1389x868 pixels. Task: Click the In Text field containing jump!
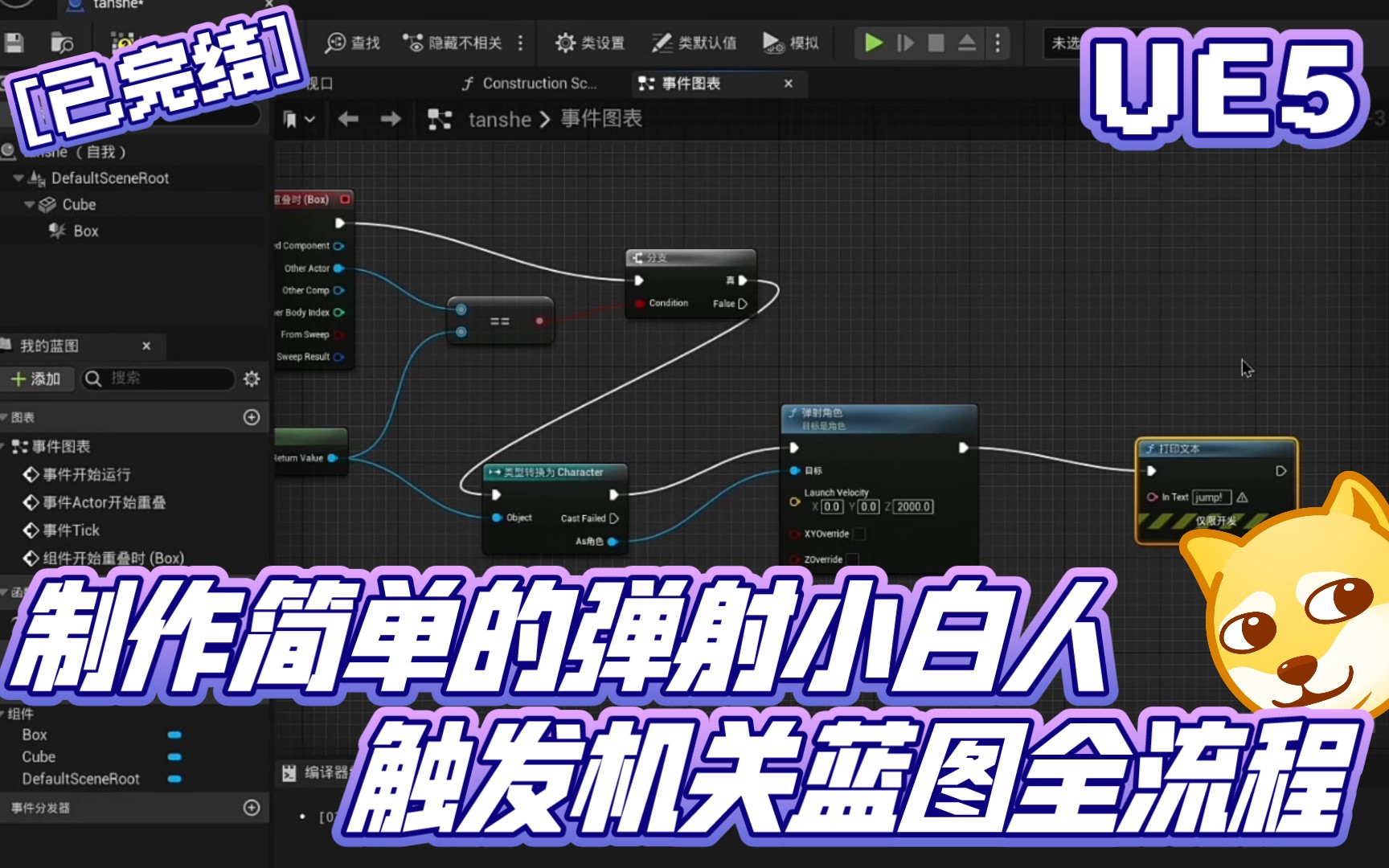(x=1212, y=497)
